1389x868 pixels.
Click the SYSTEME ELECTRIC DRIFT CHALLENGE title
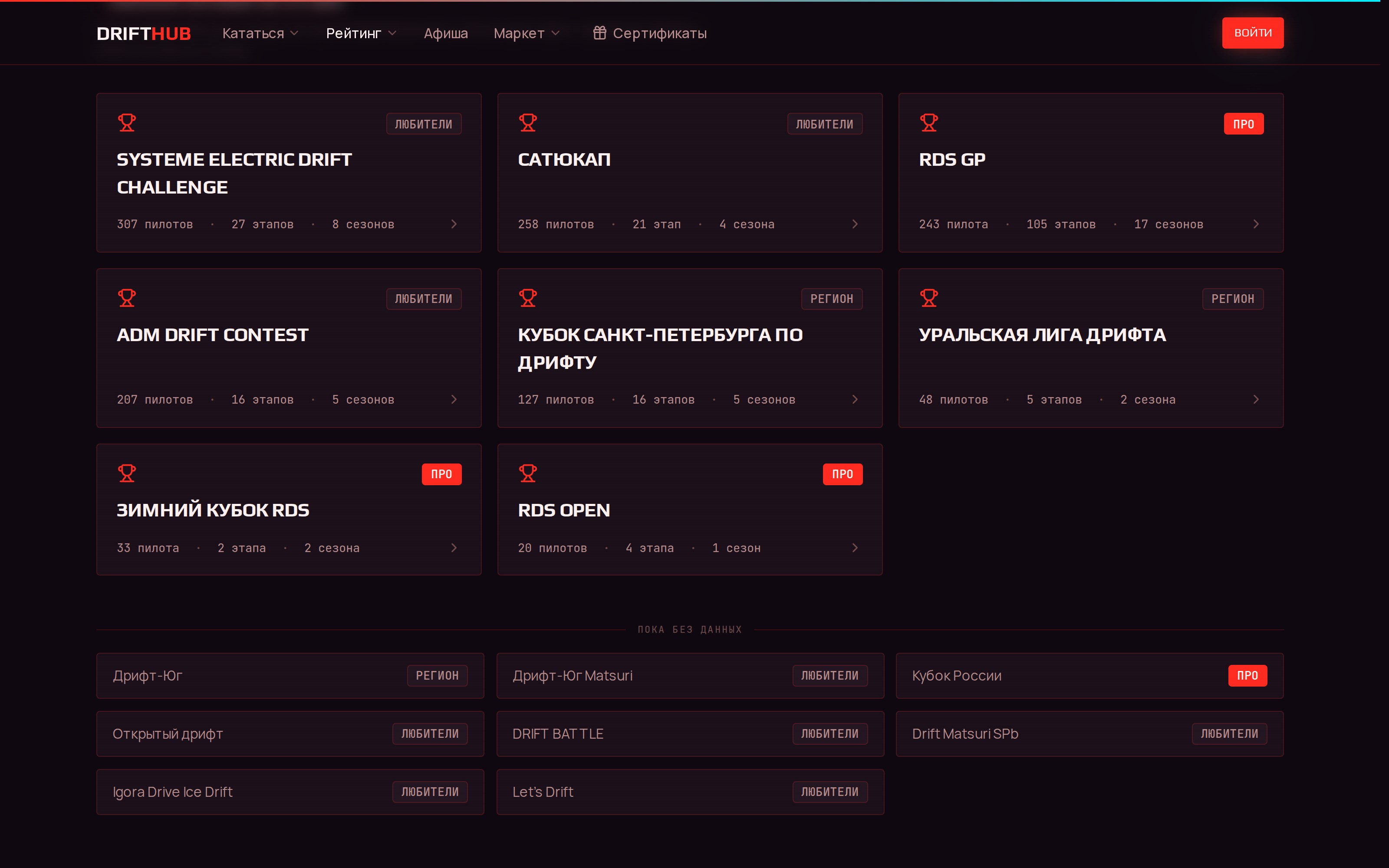point(234,173)
